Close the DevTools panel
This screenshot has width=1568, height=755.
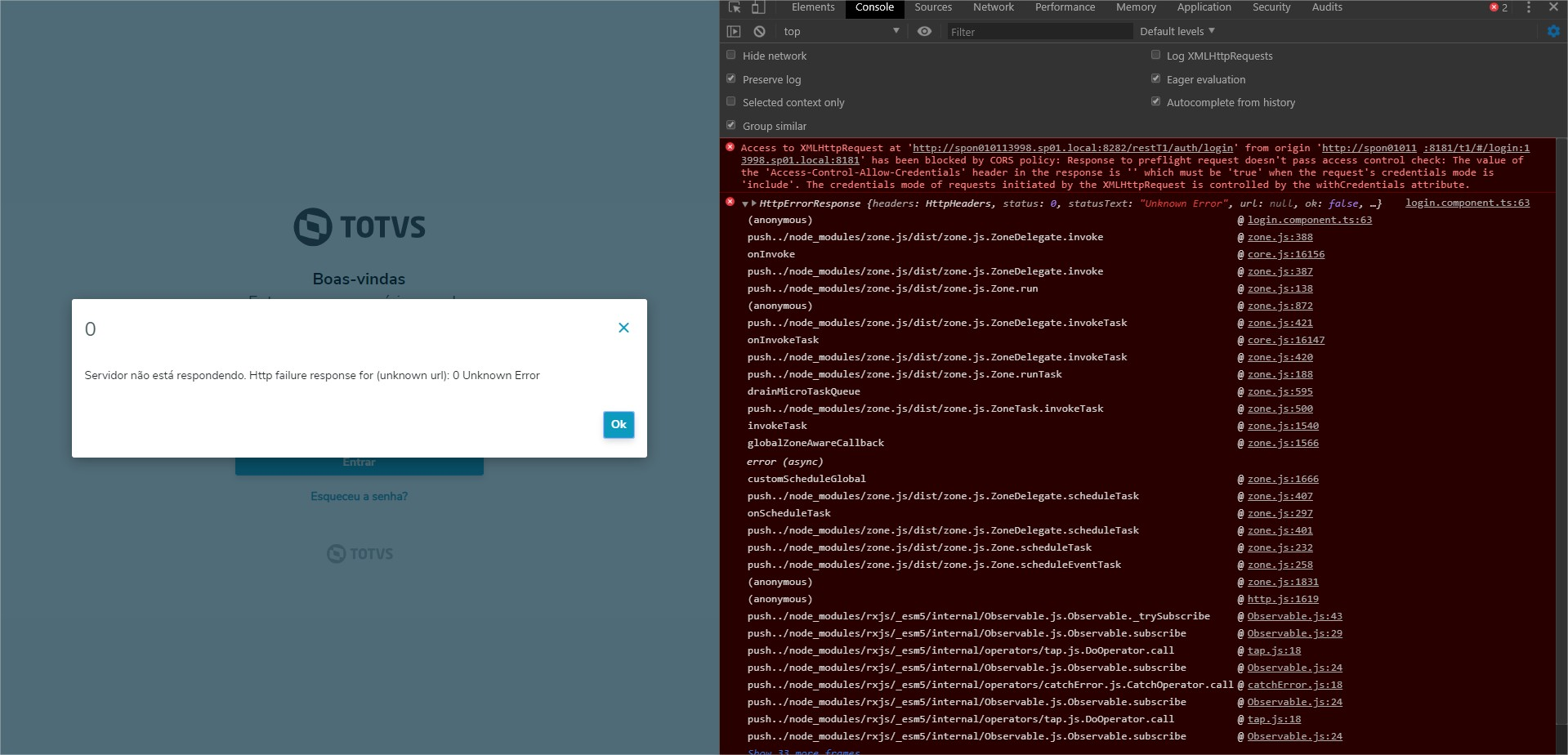tap(1553, 7)
